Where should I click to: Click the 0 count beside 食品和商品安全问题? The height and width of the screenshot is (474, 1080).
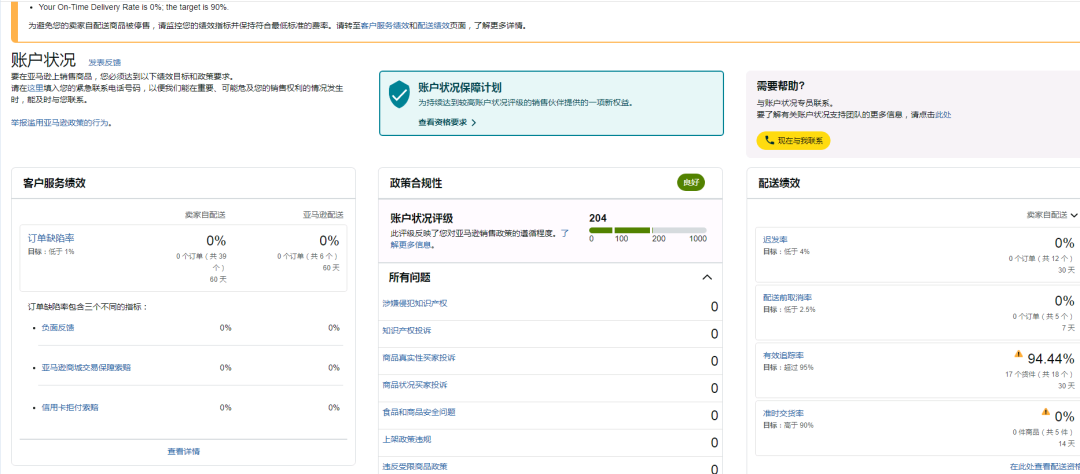[714, 415]
